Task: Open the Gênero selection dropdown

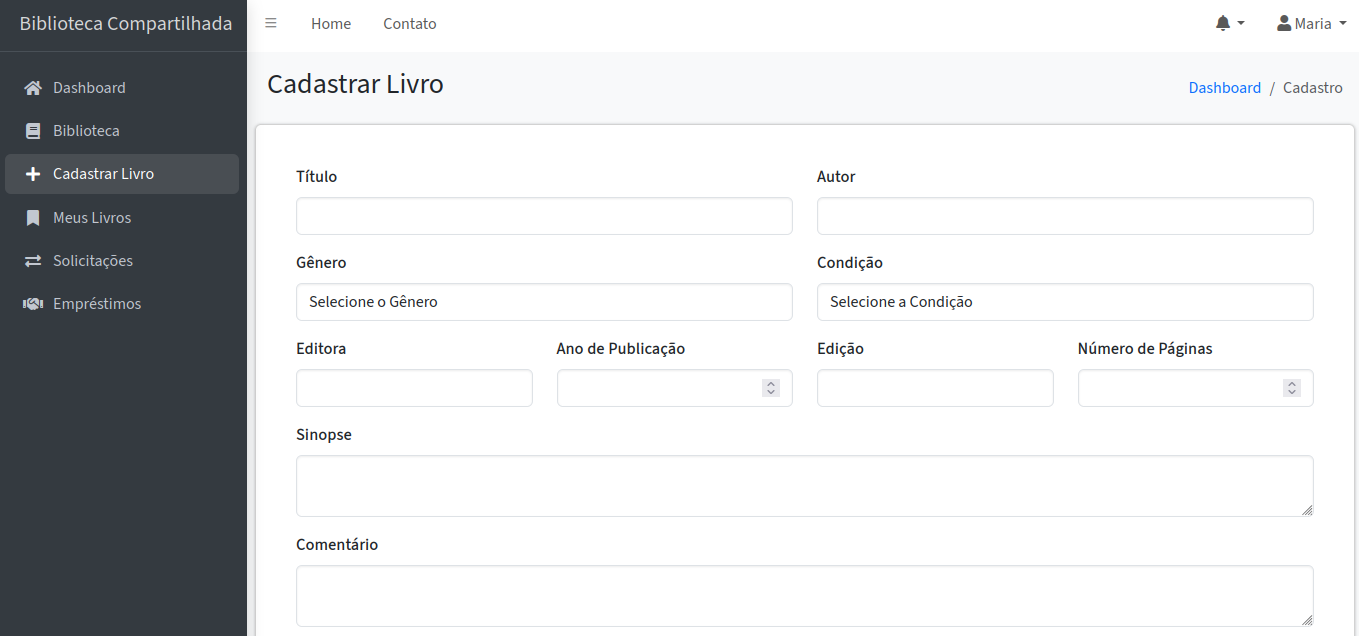Action: point(544,301)
